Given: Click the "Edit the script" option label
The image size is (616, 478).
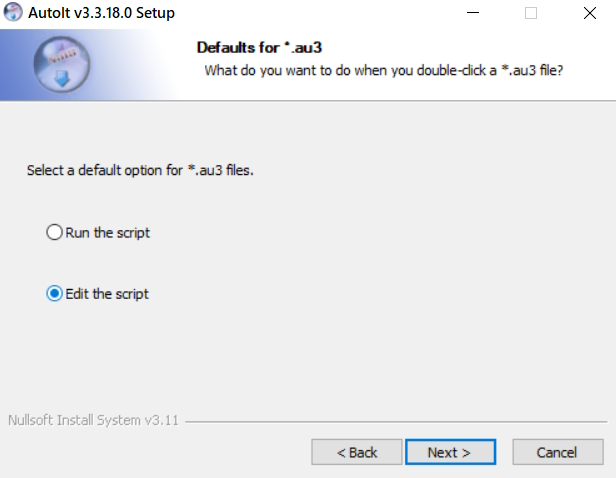Looking at the screenshot, I should (107, 294).
